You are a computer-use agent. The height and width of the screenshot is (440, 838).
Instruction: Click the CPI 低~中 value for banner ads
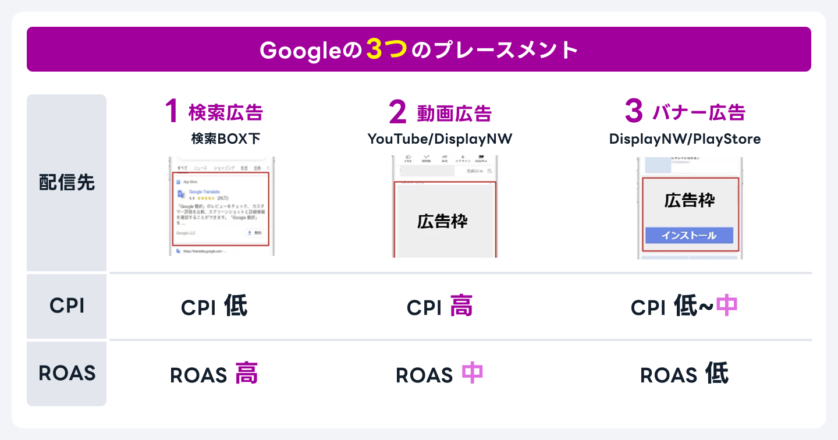tap(684, 306)
